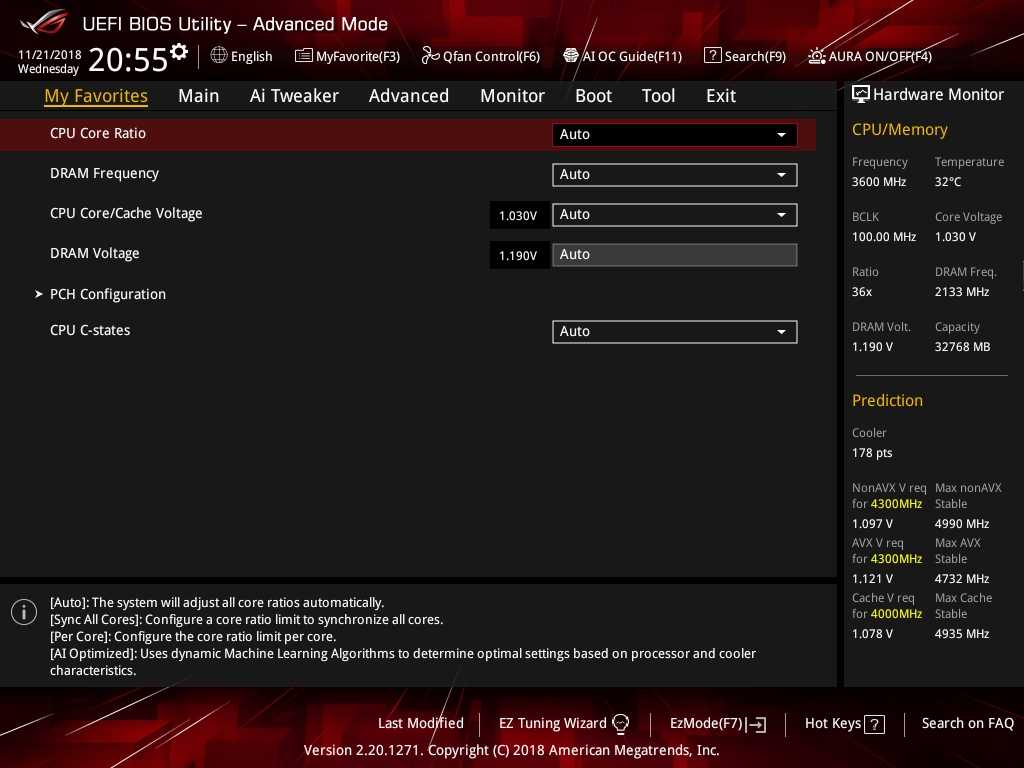Toggle AURA ON/OFF(F4) lighting icon
The height and width of the screenshot is (768, 1024).
point(817,56)
